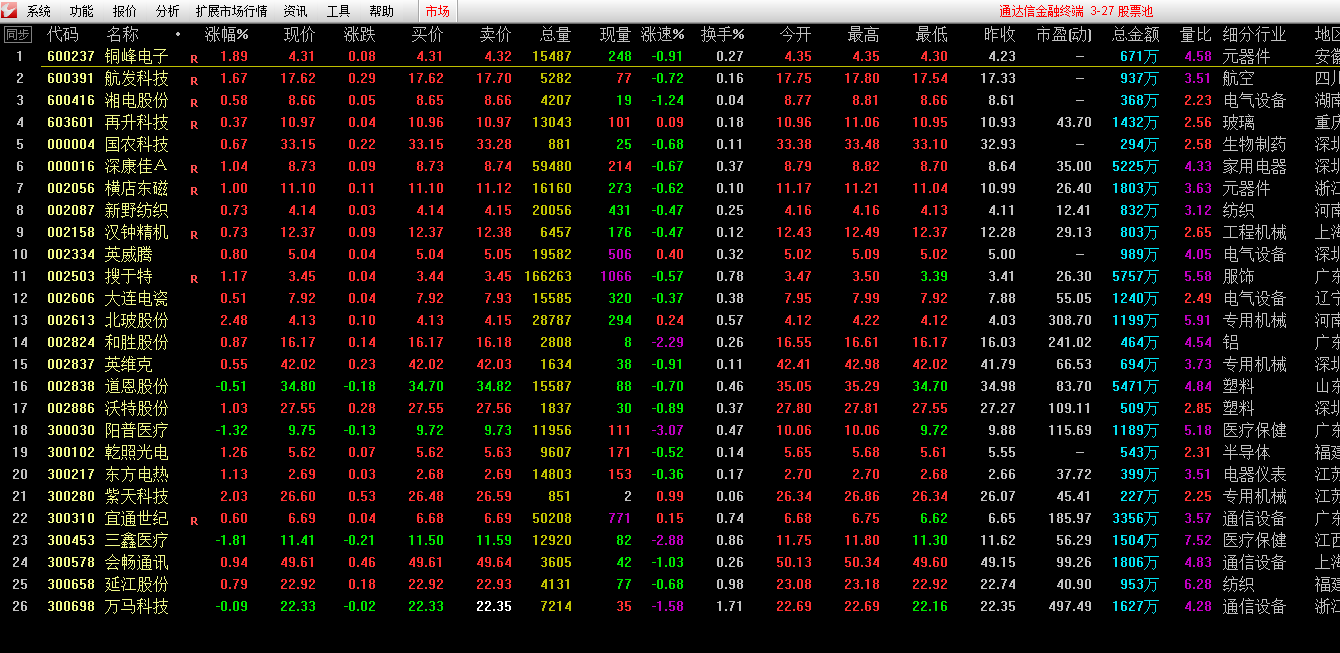Sort by the 最低 column header
Screen dimensions: 1340x653
(x=932, y=34)
